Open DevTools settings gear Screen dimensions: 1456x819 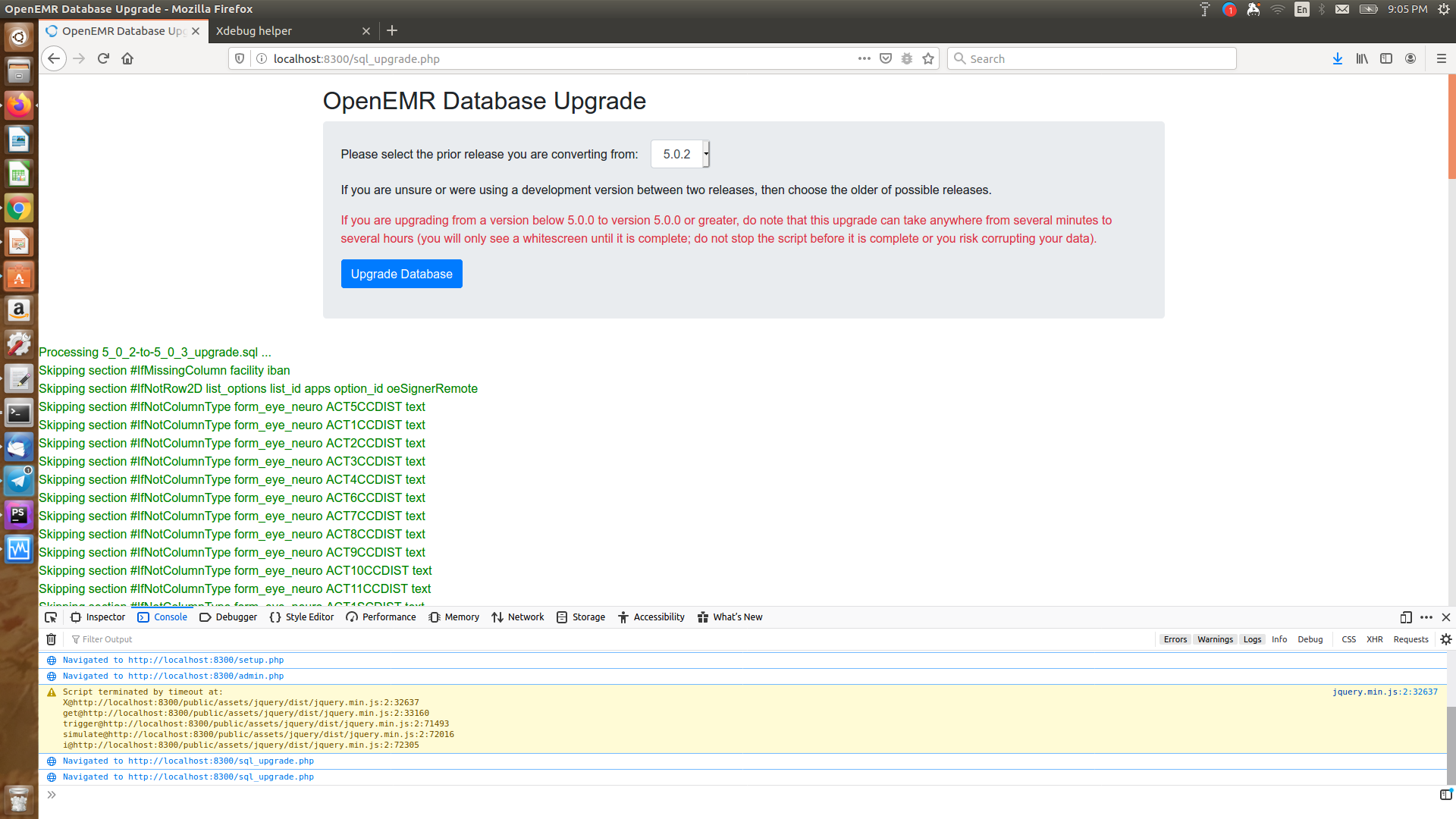1446,639
